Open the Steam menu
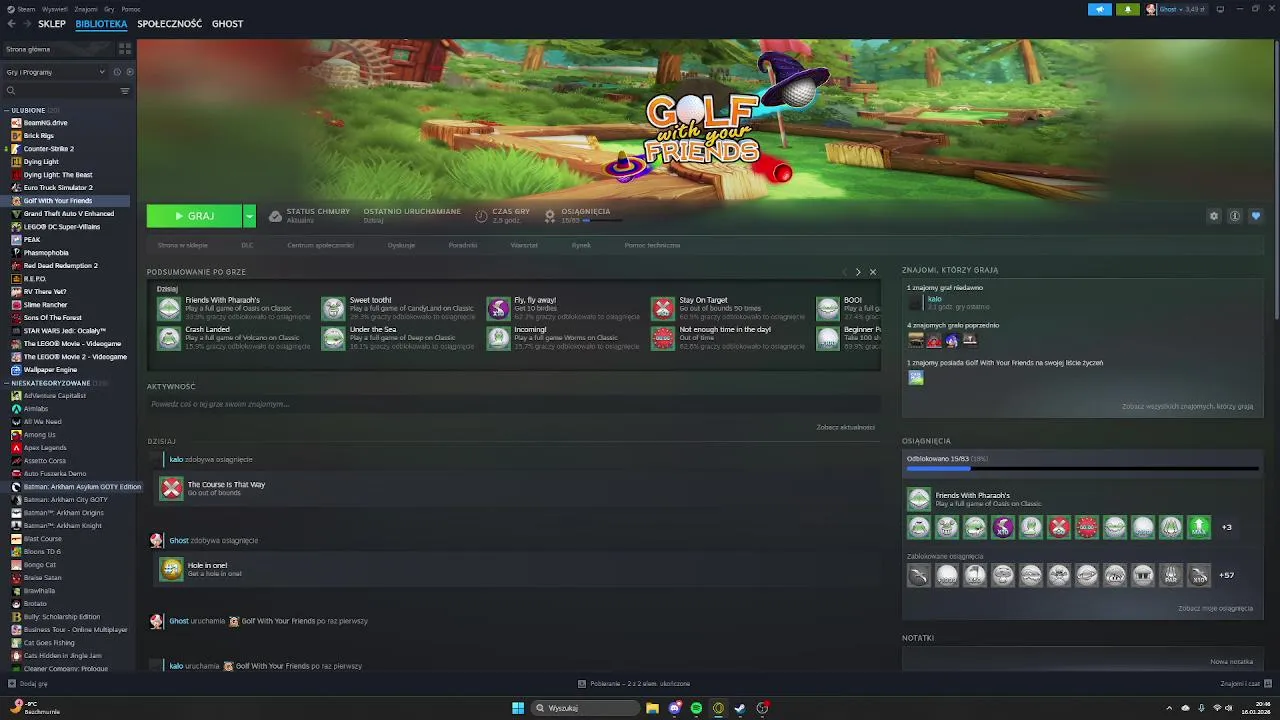The width and height of the screenshot is (1280, 720). coord(25,9)
